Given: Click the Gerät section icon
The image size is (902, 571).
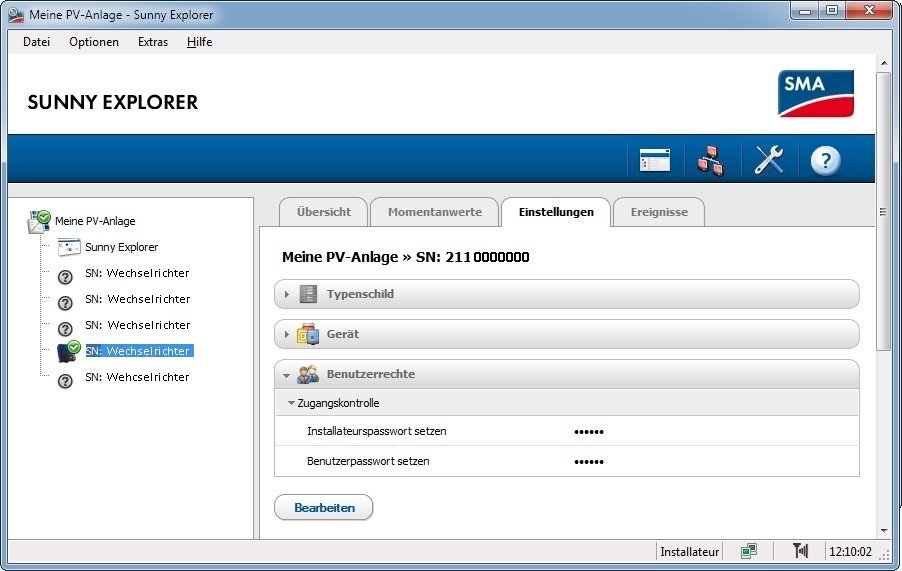Looking at the screenshot, I should [x=308, y=334].
